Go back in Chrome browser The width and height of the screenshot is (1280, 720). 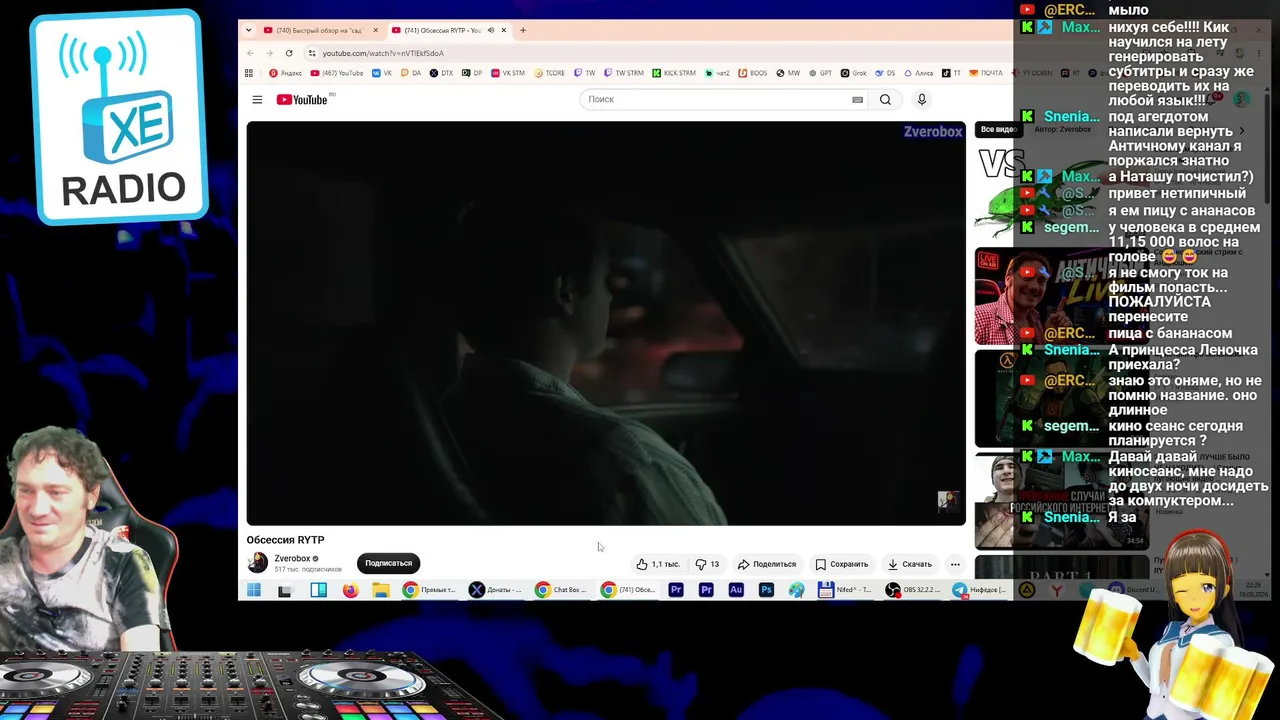click(250, 53)
